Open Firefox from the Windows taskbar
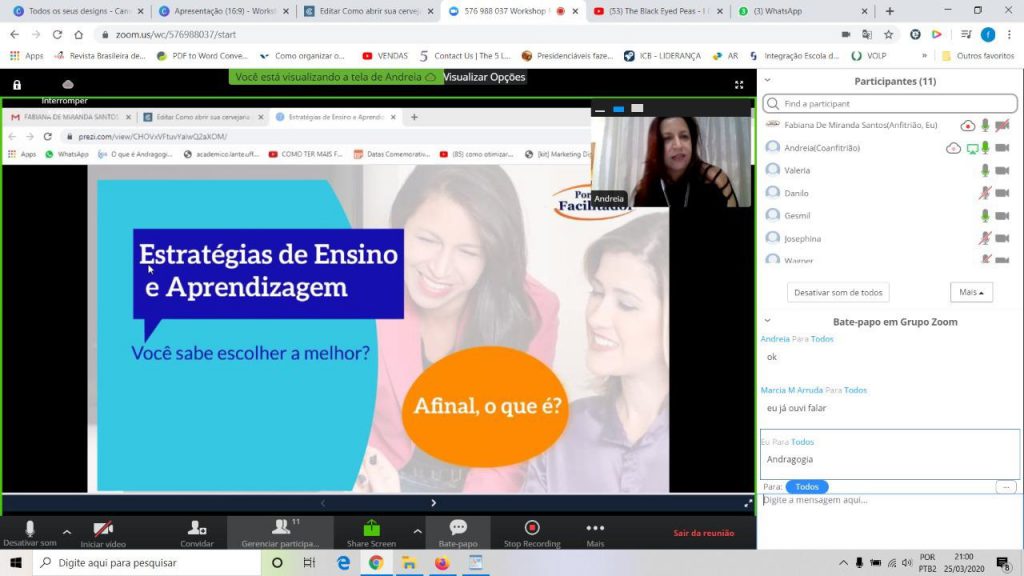 (442, 563)
